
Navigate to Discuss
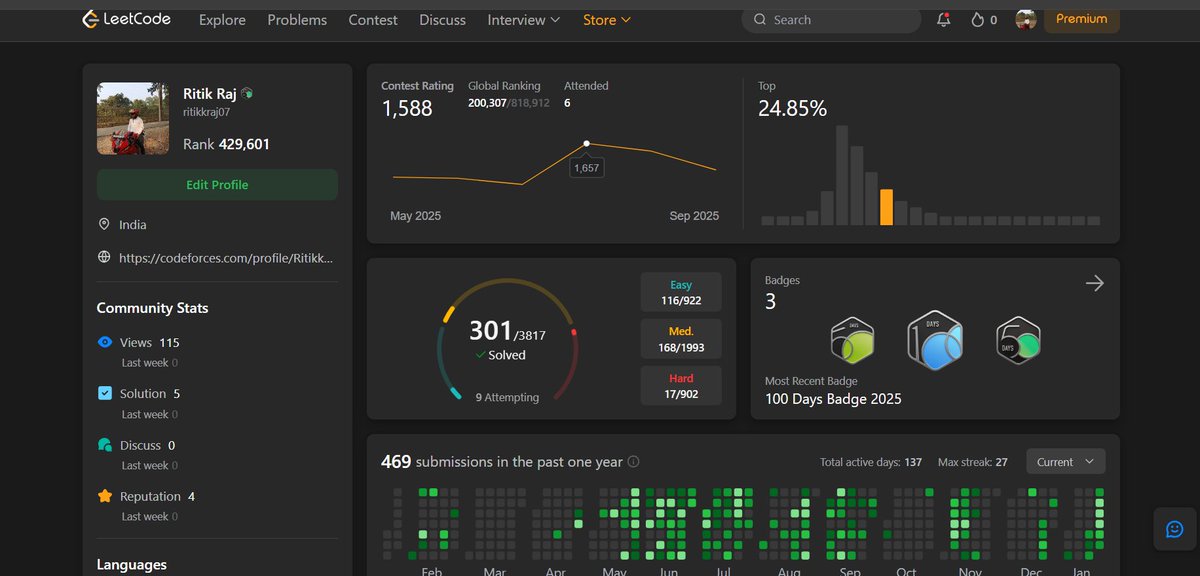click(442, 20)
